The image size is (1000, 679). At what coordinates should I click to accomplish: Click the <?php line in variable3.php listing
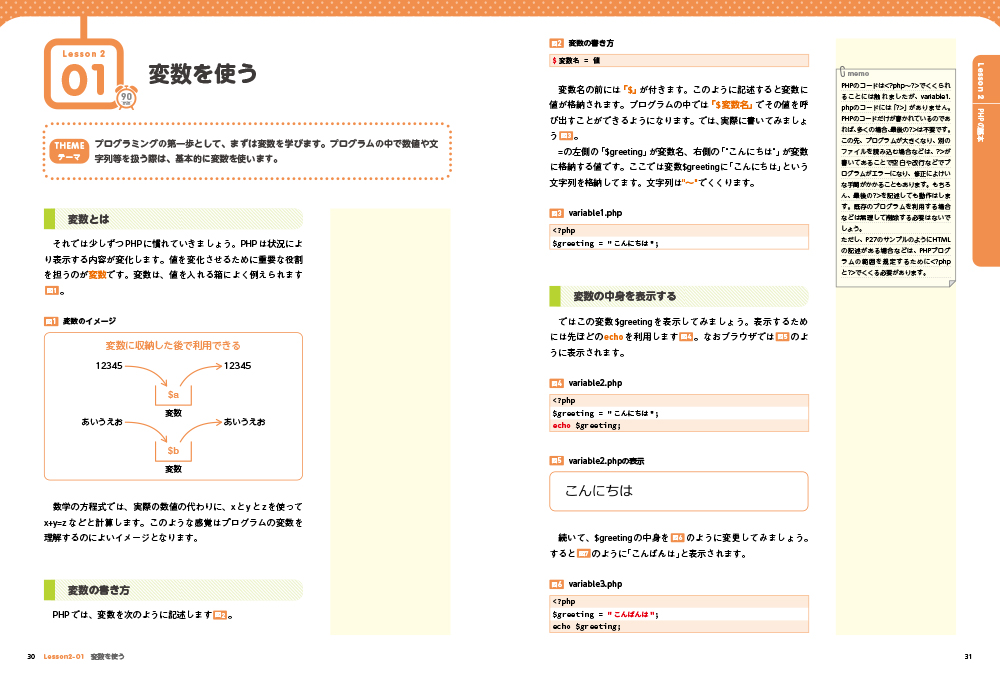pyautogui.click(x=679, y=602)
